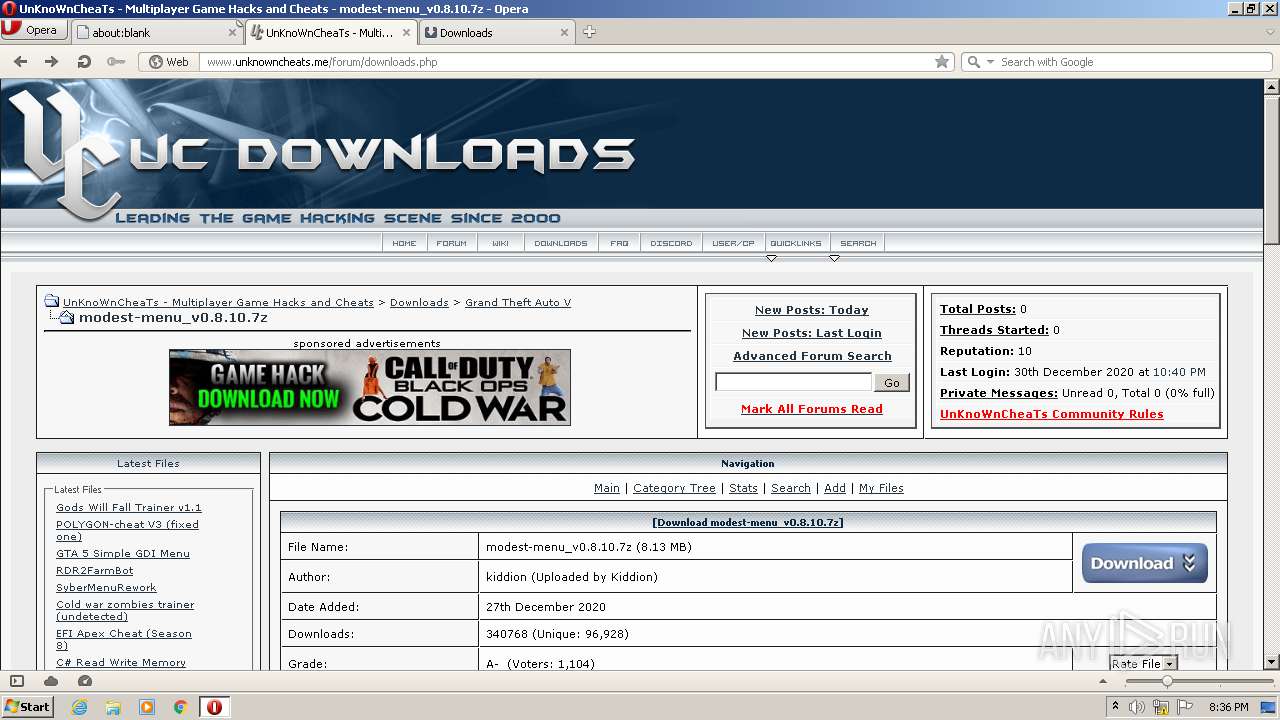Close the about:blank tab
This screenshot has width=1280, height=720.
pos(232,32)
